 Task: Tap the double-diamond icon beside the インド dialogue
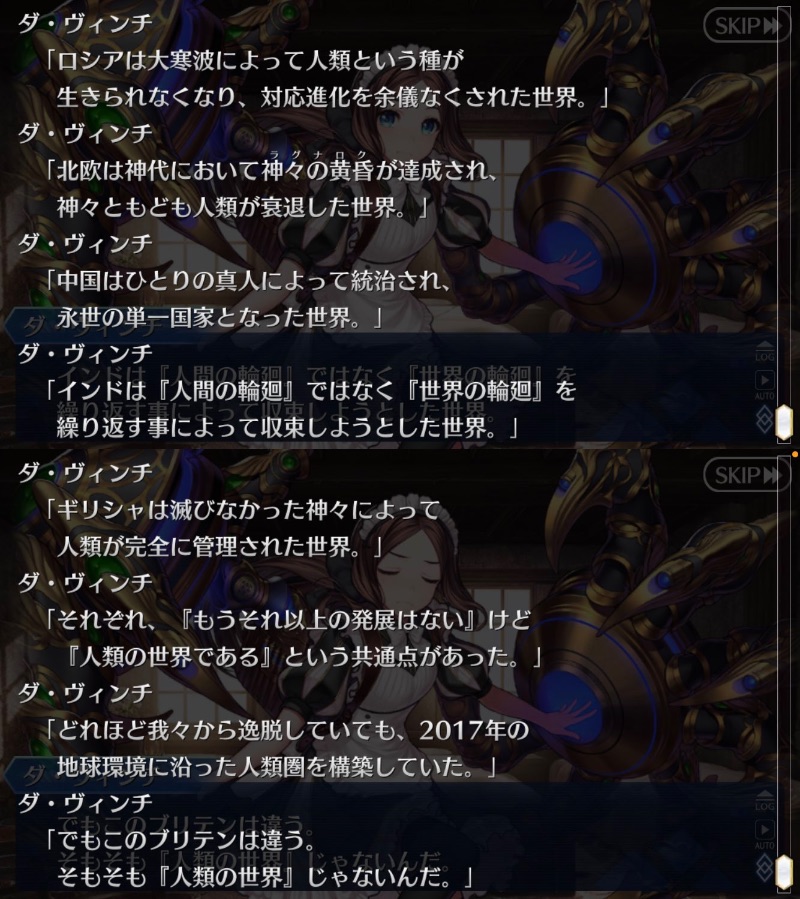[x=764, y=420]
